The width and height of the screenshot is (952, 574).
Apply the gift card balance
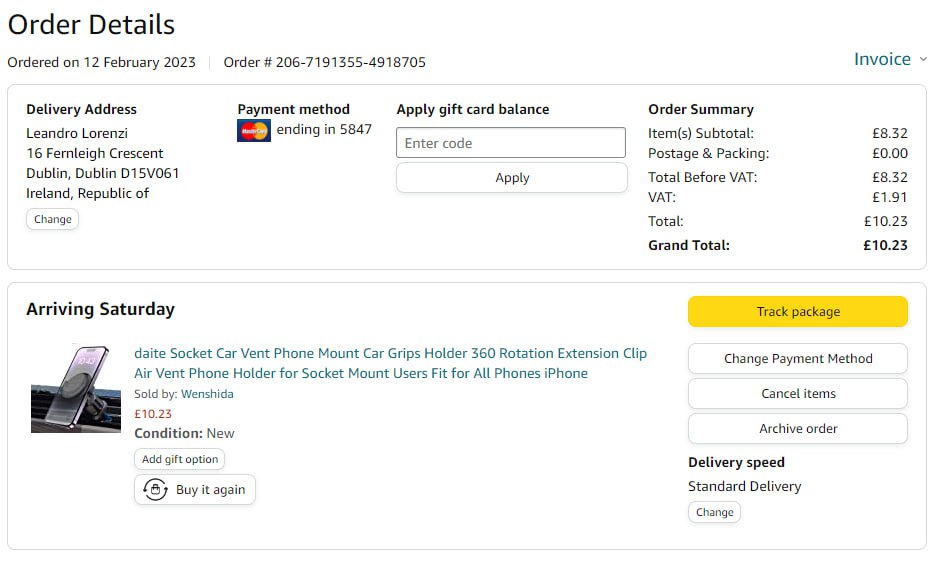[511, 178]
